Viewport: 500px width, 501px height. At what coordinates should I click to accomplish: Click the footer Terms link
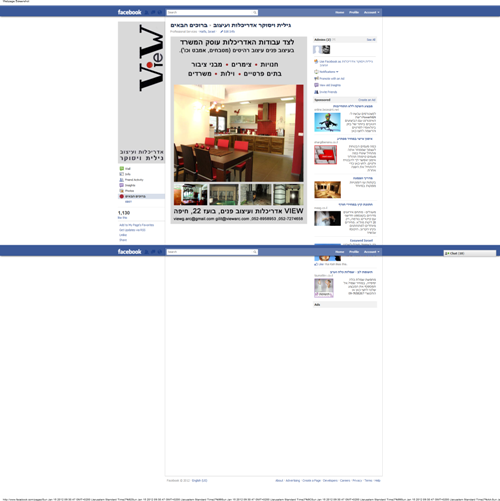[x=368, y=480]
